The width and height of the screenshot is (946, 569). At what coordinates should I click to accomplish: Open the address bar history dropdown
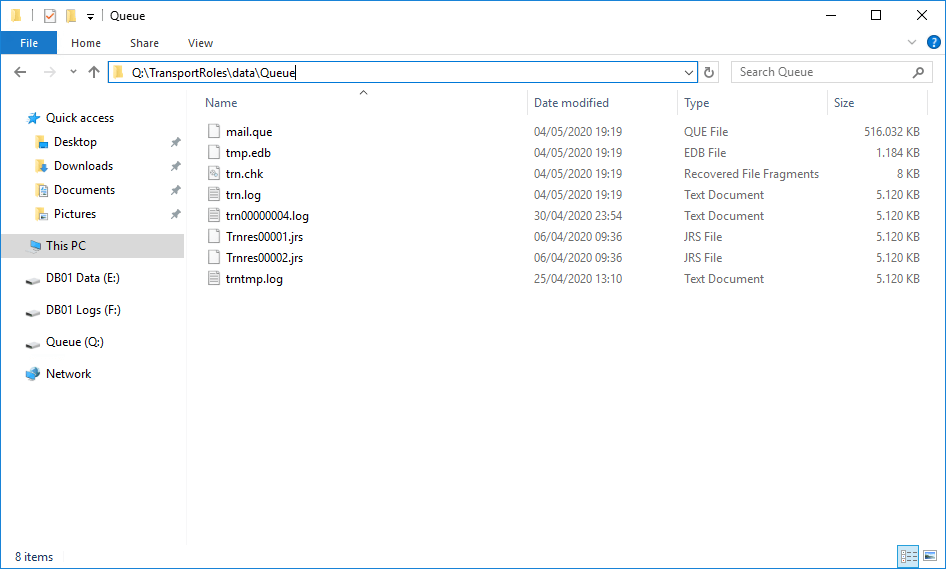pyautogui.click(x=689, y=72)
